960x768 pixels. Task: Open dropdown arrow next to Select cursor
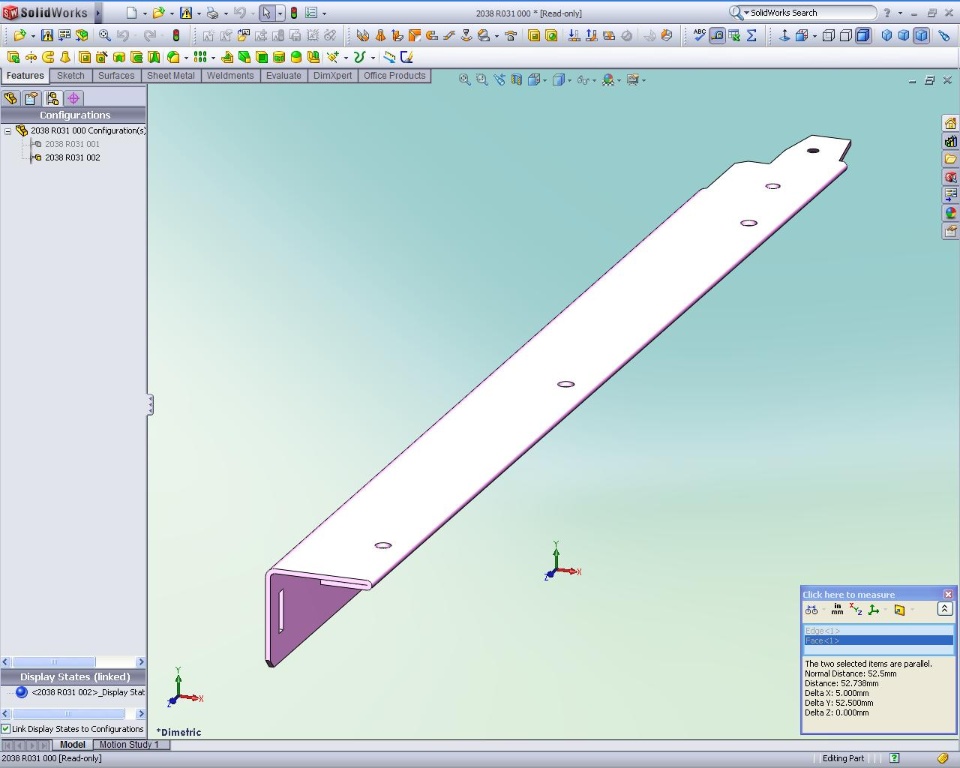280,13
